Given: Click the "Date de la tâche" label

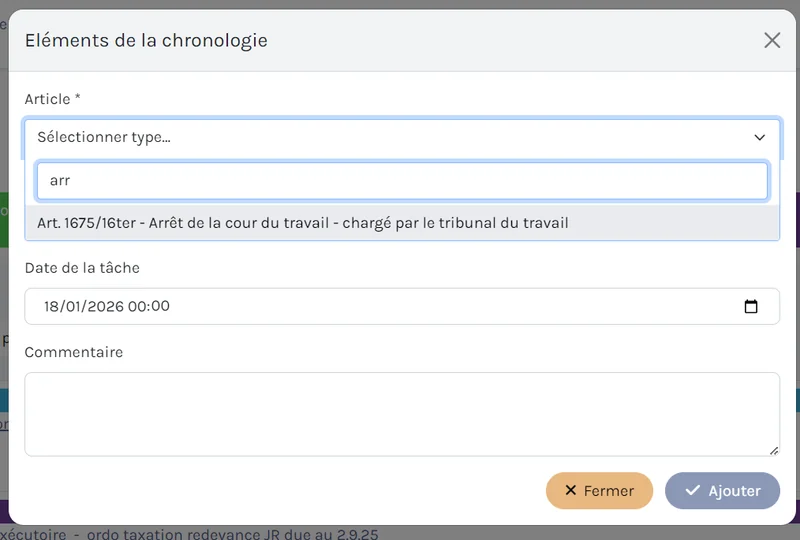Looking at the screenshot, I should (x=82, y=267).
